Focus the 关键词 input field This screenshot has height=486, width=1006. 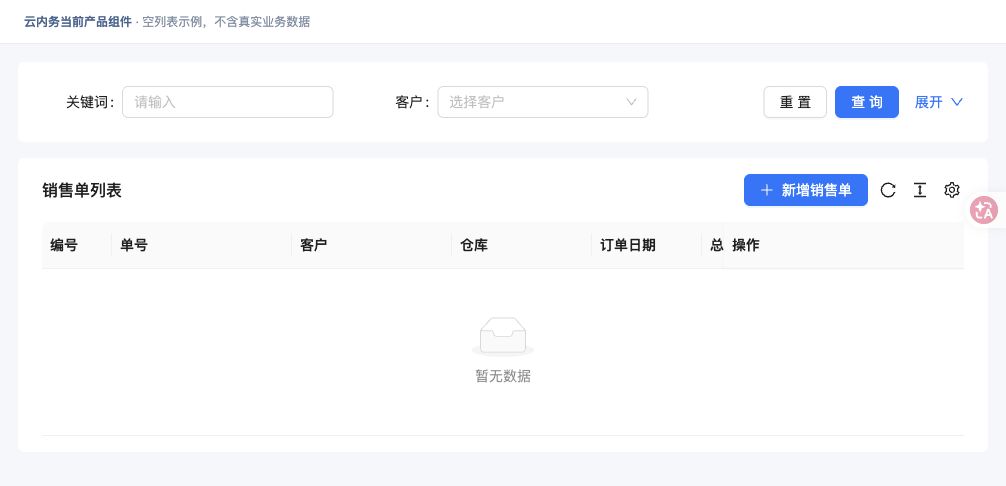(x=228, y=102)
